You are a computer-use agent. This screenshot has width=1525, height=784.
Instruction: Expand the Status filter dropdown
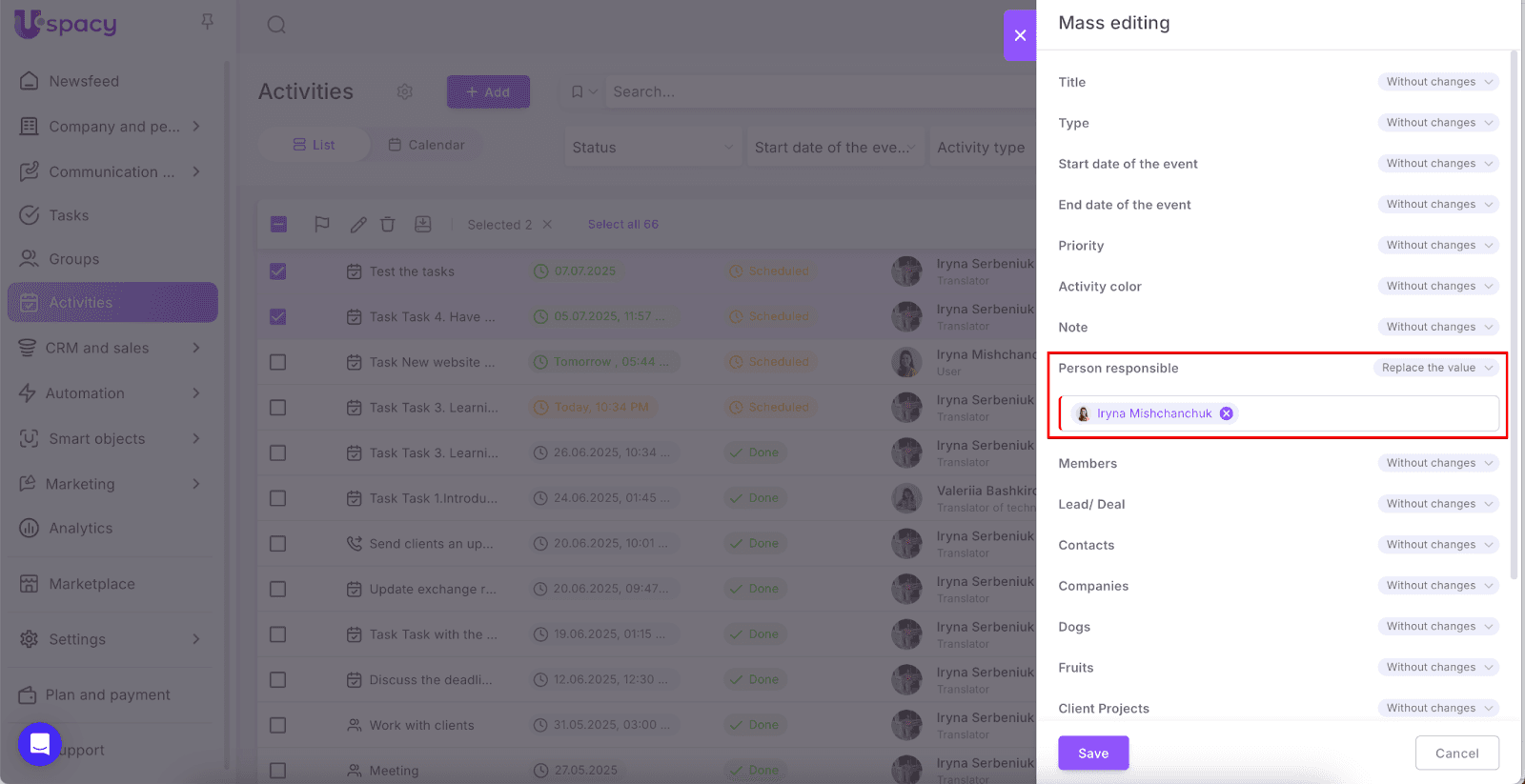(652, 148)
